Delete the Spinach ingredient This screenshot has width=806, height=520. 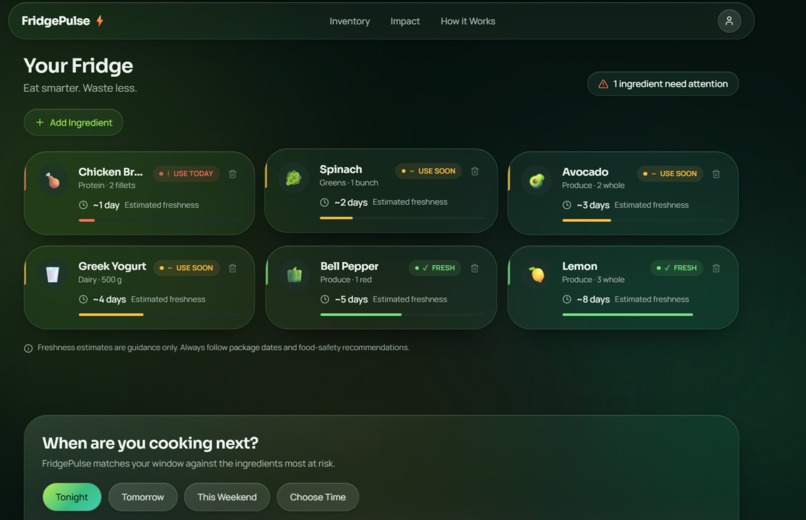pos(475,171)
